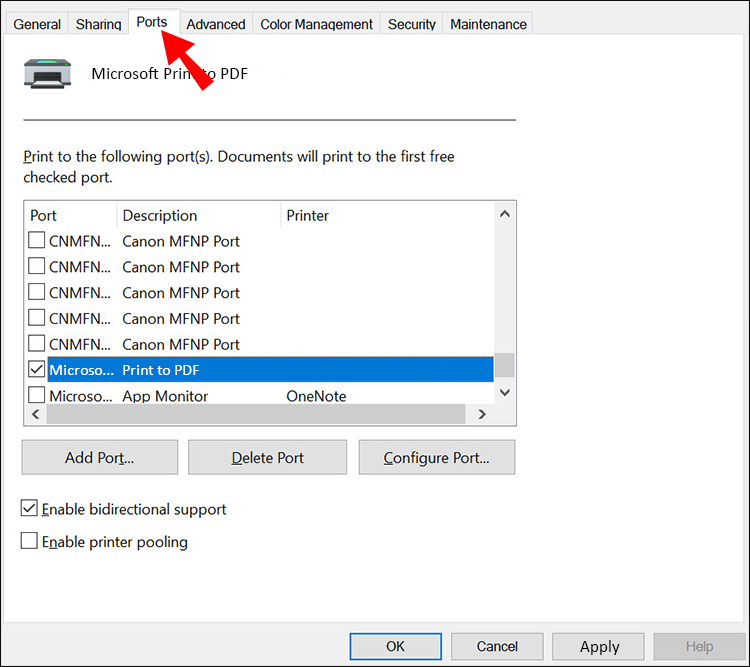Viewport: 750px width, 667px height.
Task: Dismiss the dialog with Cancel
Action: pyautogui.click(x=497, y=646)
